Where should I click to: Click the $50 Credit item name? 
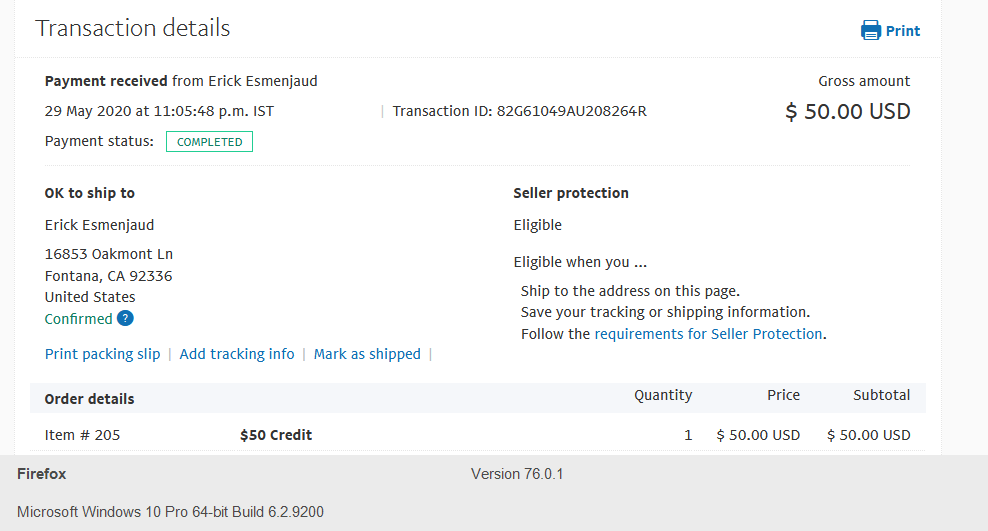click(276, 435)
